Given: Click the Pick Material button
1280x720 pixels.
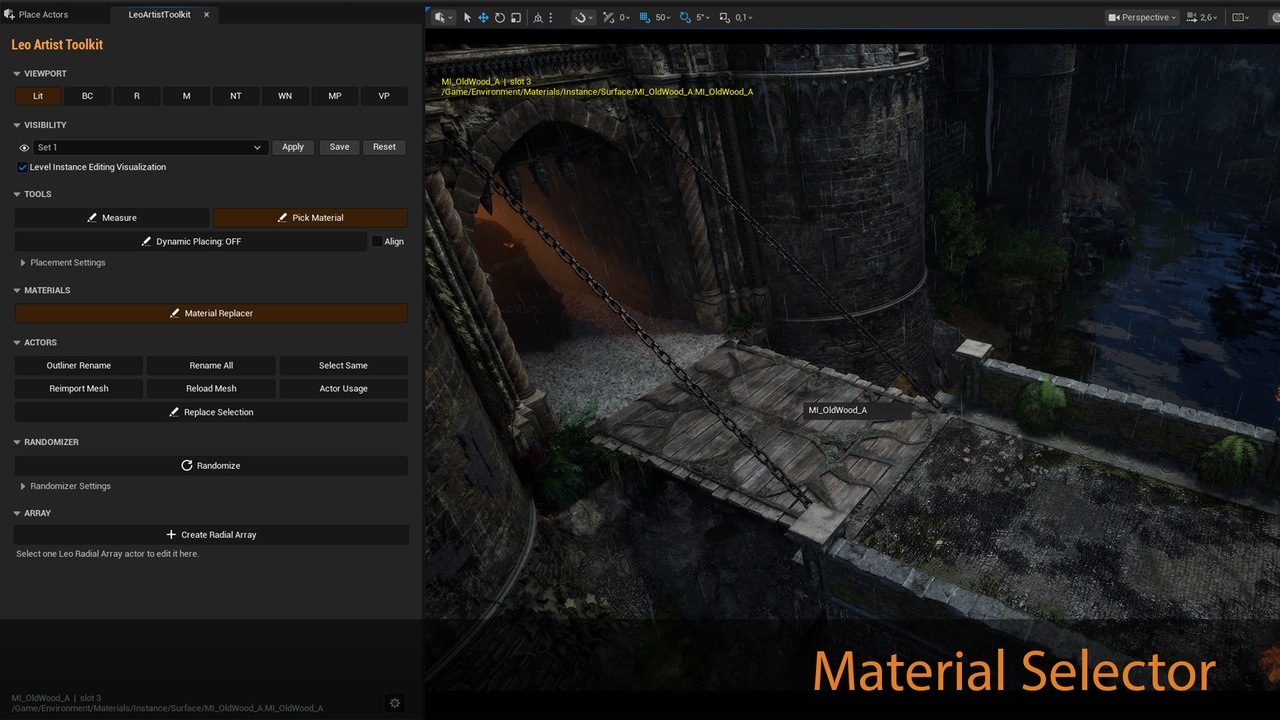Looking at the screenshot, I should pos(310,218).
